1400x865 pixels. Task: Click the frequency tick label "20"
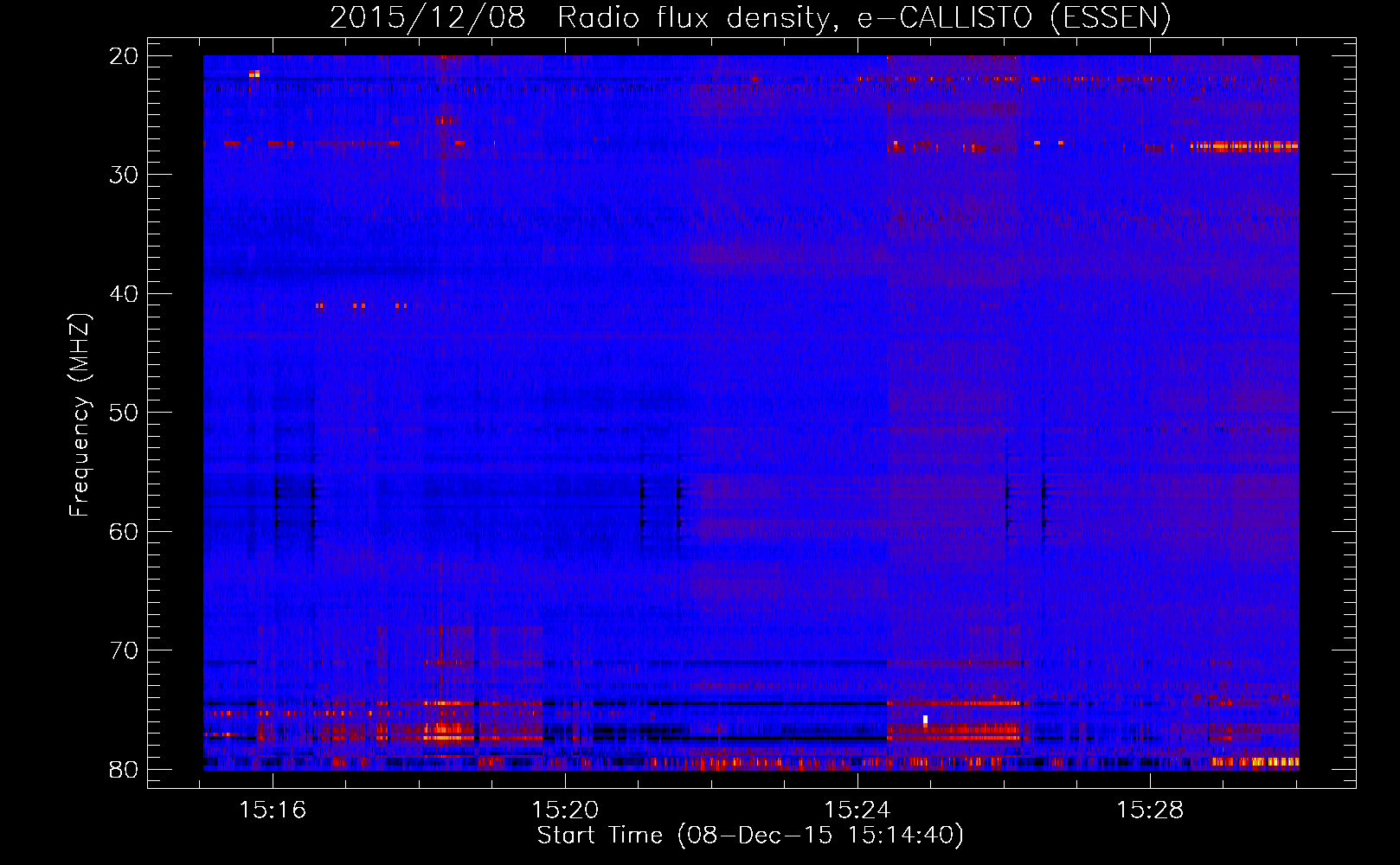pos(125,56)
